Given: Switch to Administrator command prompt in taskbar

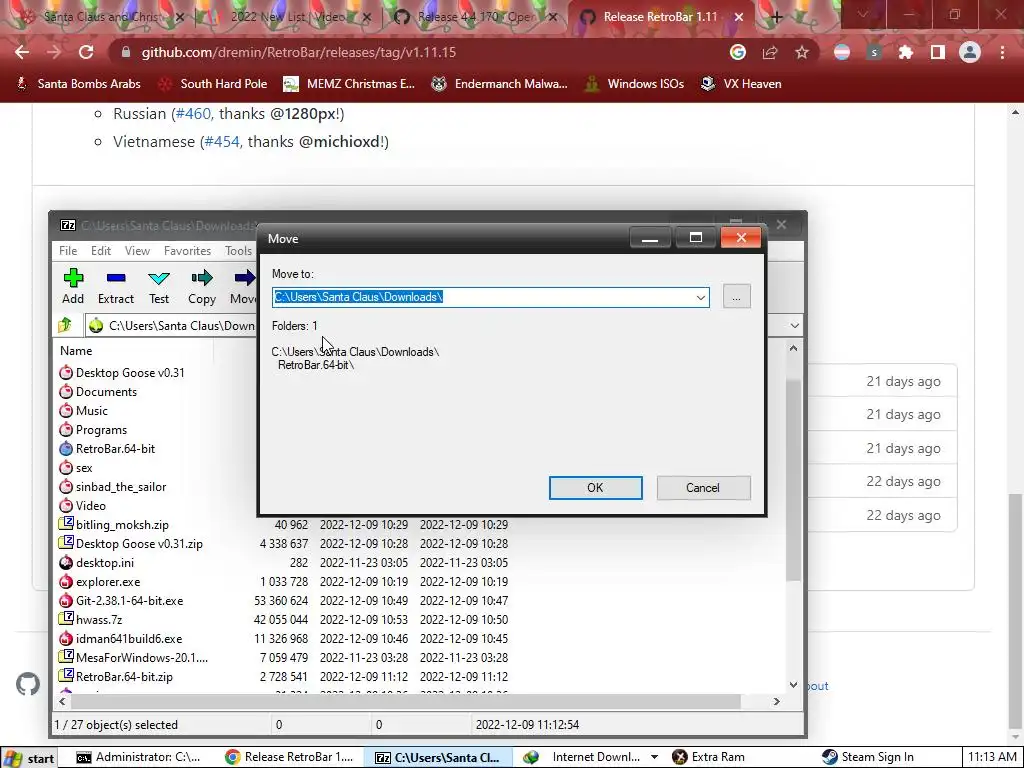Looking at the screenshot, I should click(x=138, y=758).
